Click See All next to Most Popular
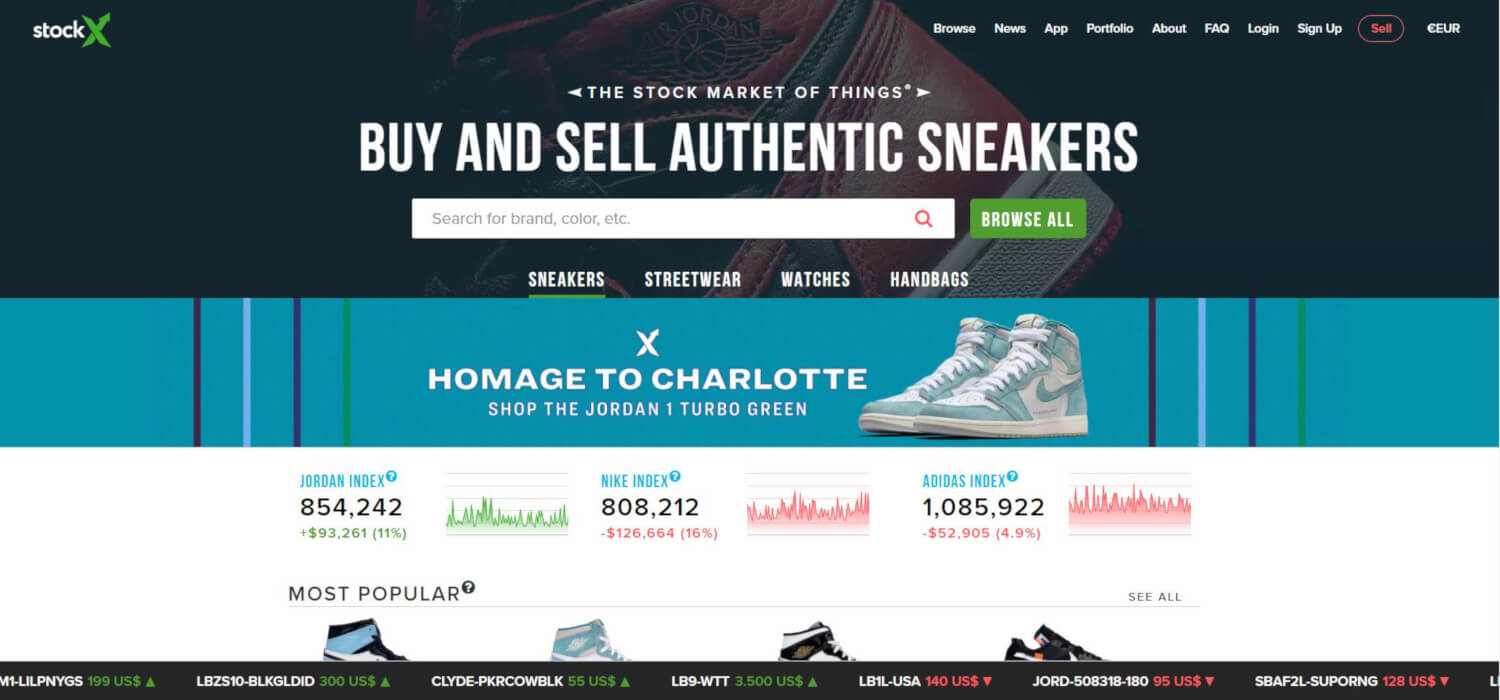Screen dimensions: 1500x700 click(1155, 597)
